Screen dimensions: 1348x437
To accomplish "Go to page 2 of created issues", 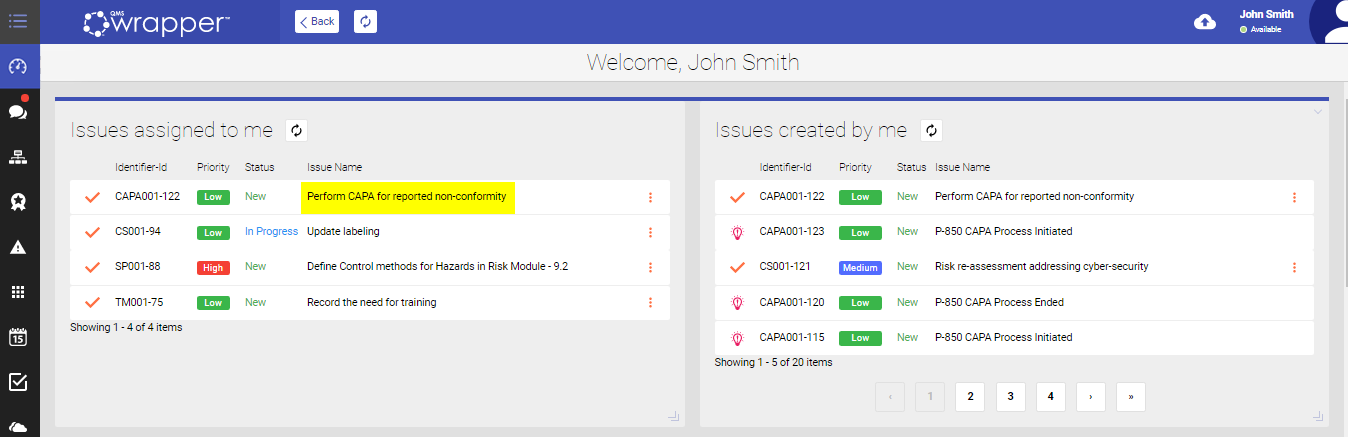I will 970,397.
